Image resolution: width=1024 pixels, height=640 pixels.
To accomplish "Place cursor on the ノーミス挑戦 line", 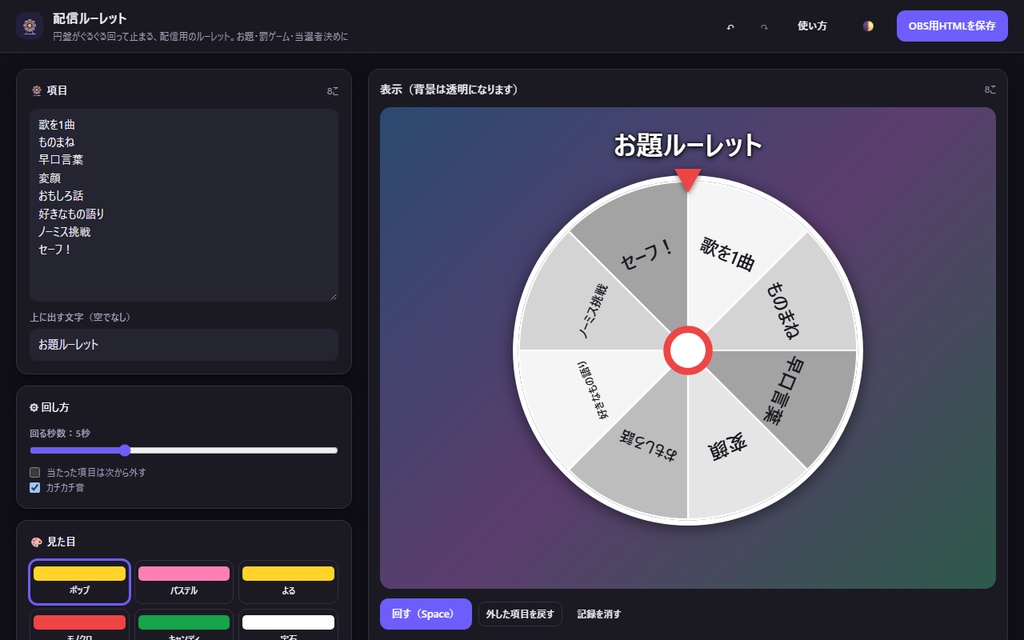I will (x=64, y=231).
